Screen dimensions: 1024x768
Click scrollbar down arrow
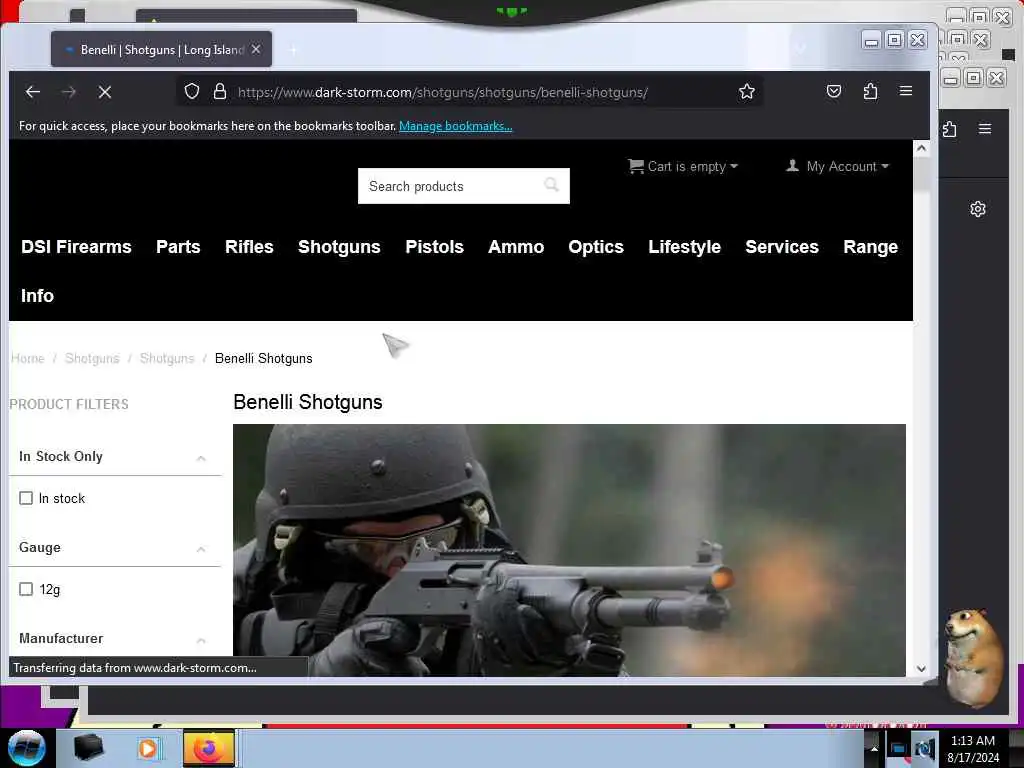click(x=921, y=668)
